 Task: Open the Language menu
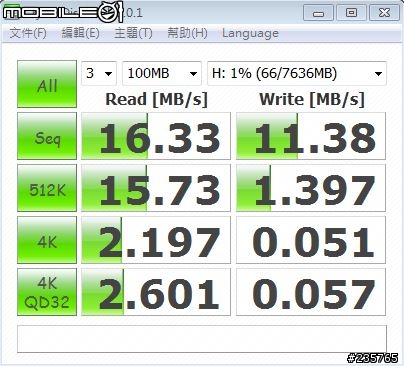pos(250,33)
